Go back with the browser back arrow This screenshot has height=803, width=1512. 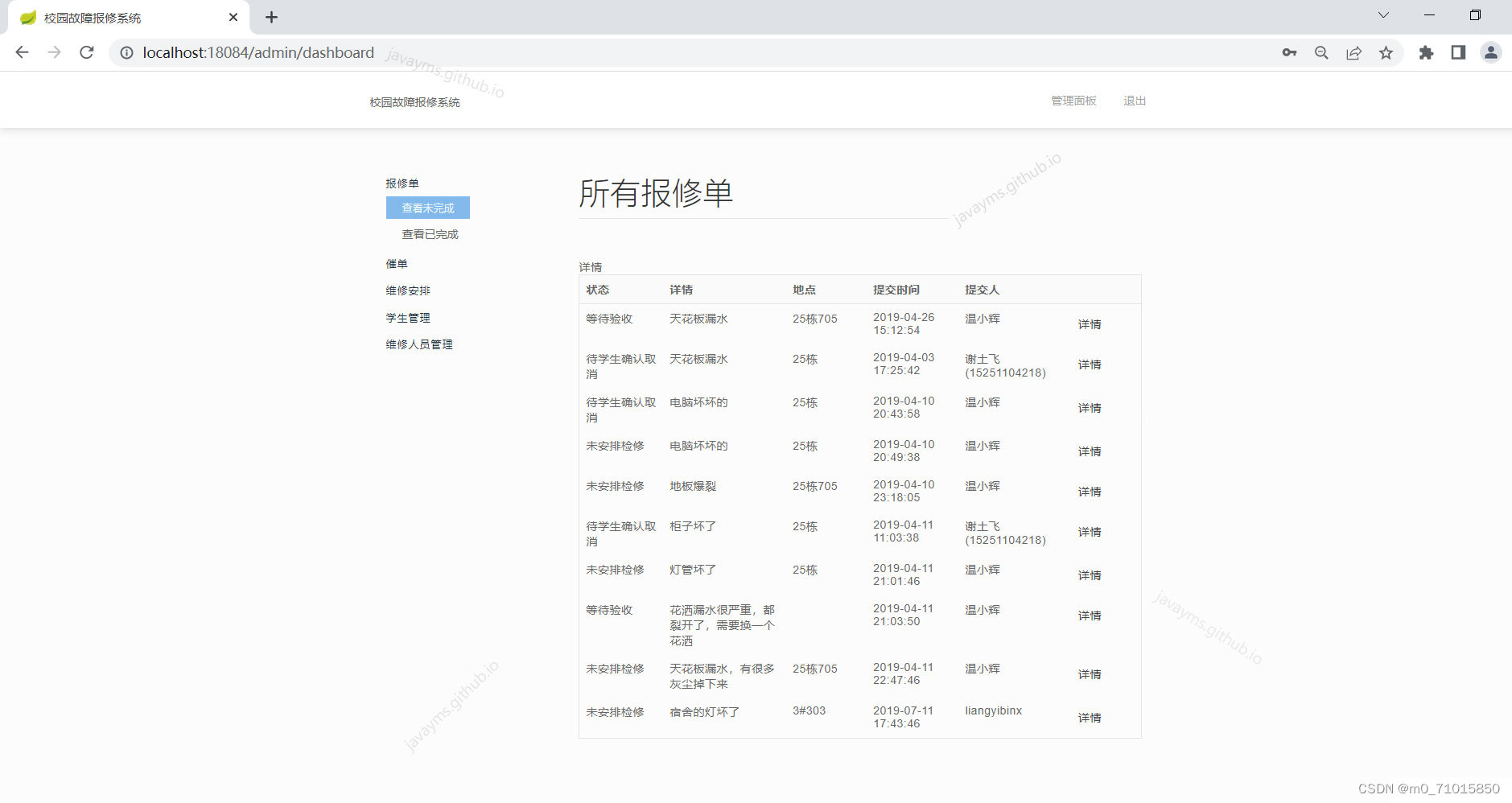tap(22, 52)
